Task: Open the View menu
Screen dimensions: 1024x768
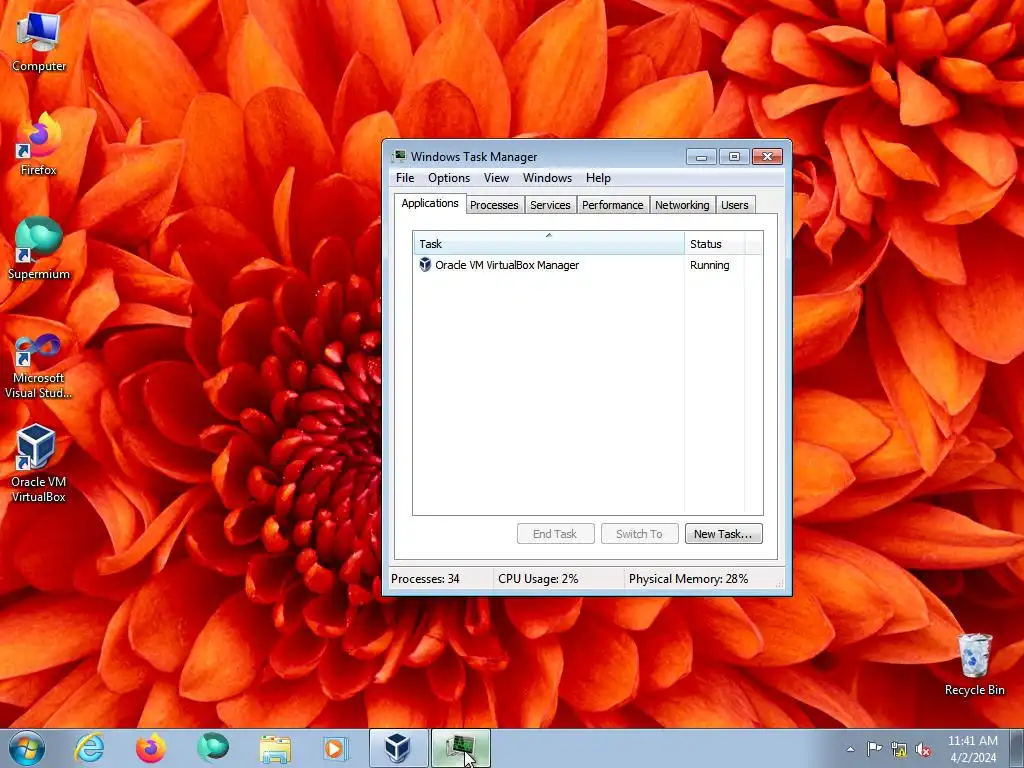Action: click(496, 178)
